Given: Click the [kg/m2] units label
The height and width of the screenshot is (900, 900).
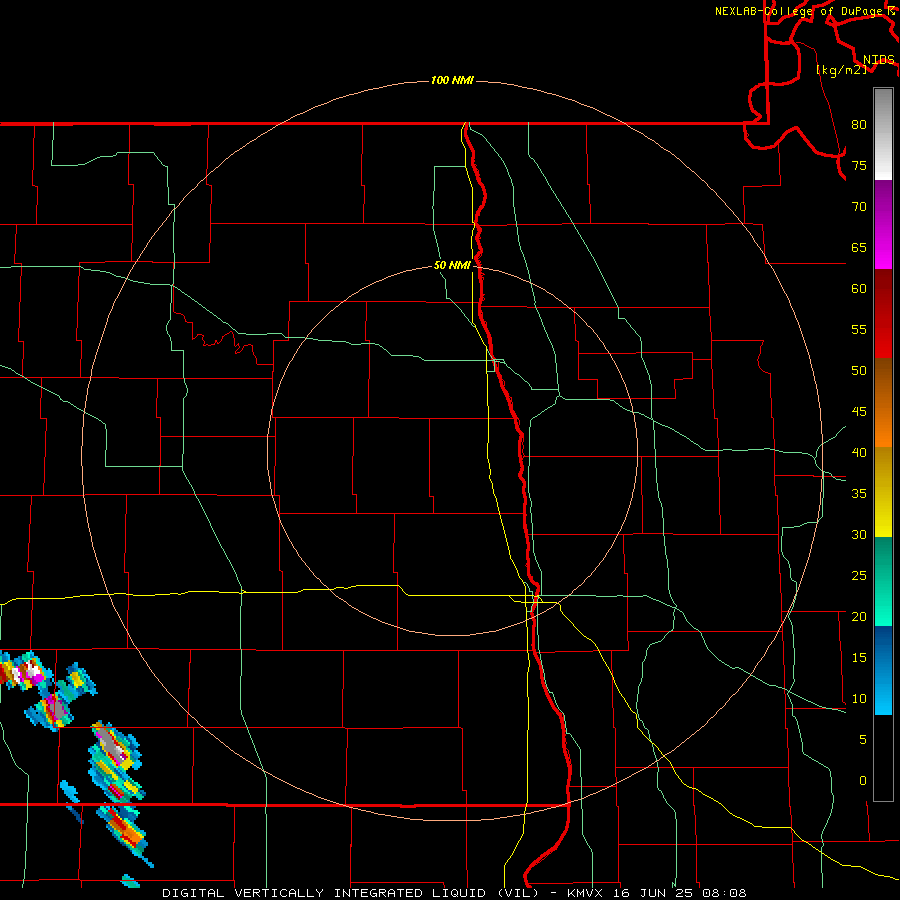Looking at the screenshot, I should pyautogui.click(x=841, y=70).
